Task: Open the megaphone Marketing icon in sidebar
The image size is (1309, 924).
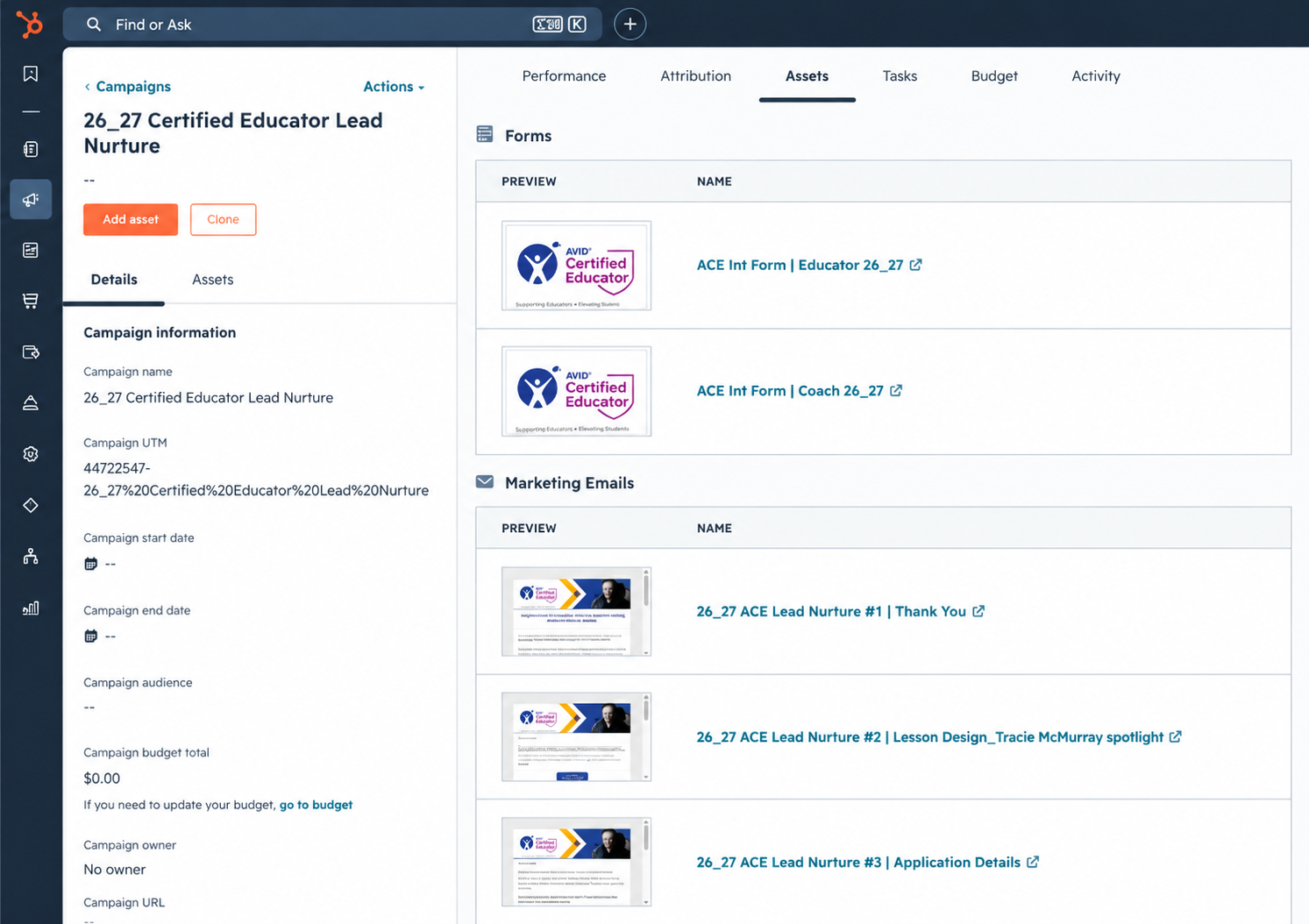Action: click(31, 200)
